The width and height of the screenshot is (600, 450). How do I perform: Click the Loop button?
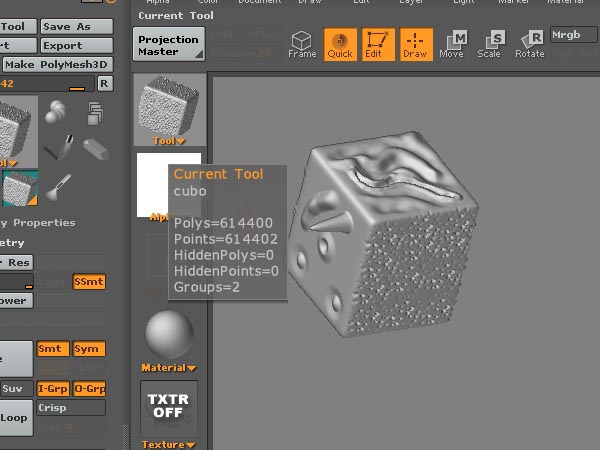coord(16,418)
